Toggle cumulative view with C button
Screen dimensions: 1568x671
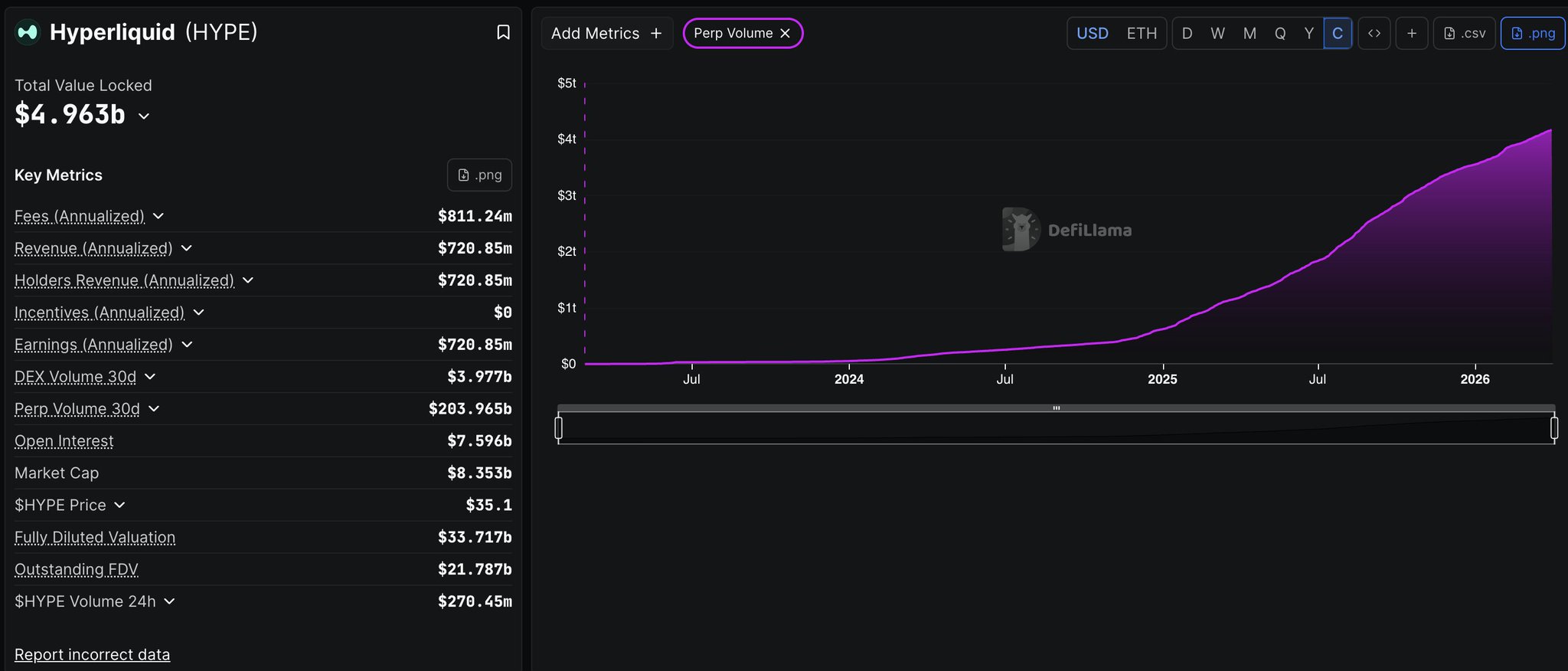1338,34
